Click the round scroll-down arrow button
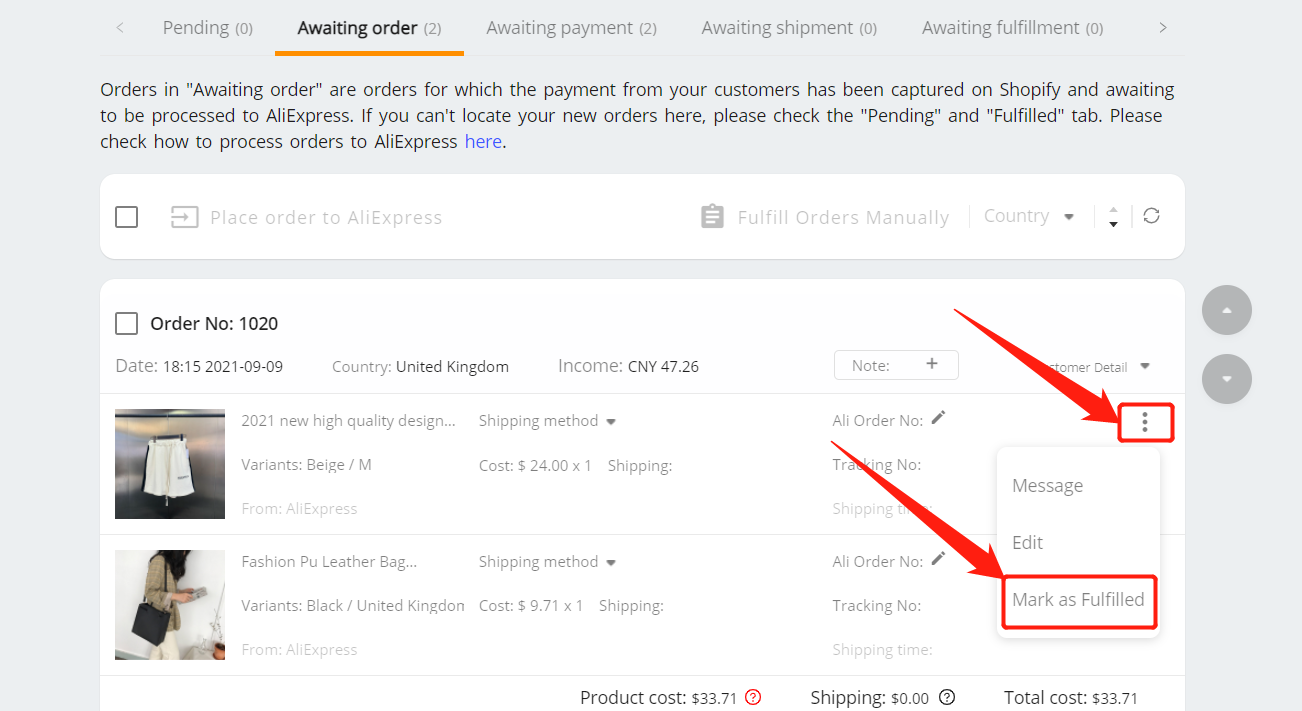Screen dimensions: 1302x711 [x=1227, y=379]
